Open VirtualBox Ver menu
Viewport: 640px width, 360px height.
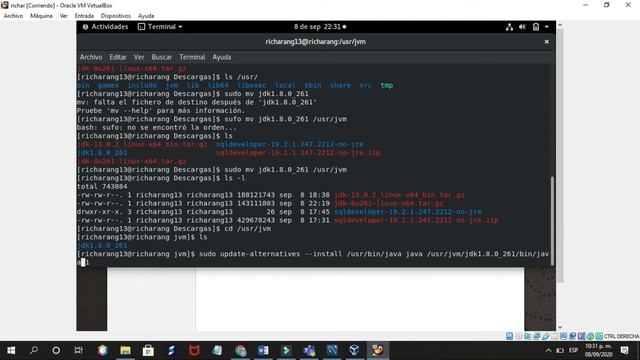click(x=64, y=16)
